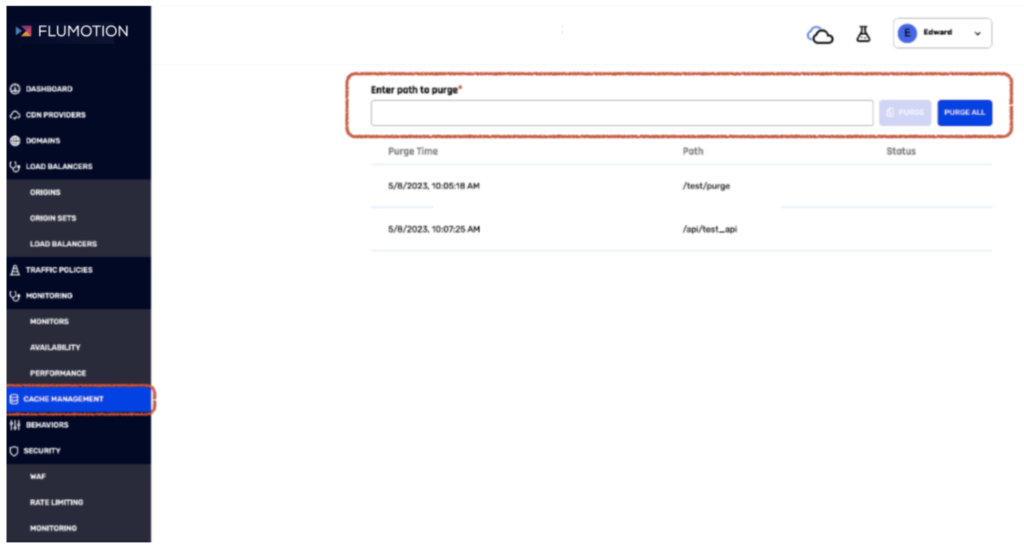The width and height of the screenshot is (1024, 552).
Task: Select the CDN Providers cloud icon
Action: point(15,115)
